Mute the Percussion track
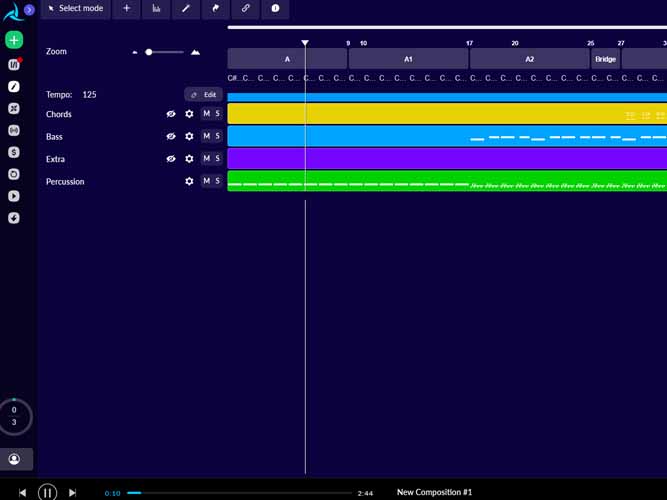 click(x=206, y=181)
